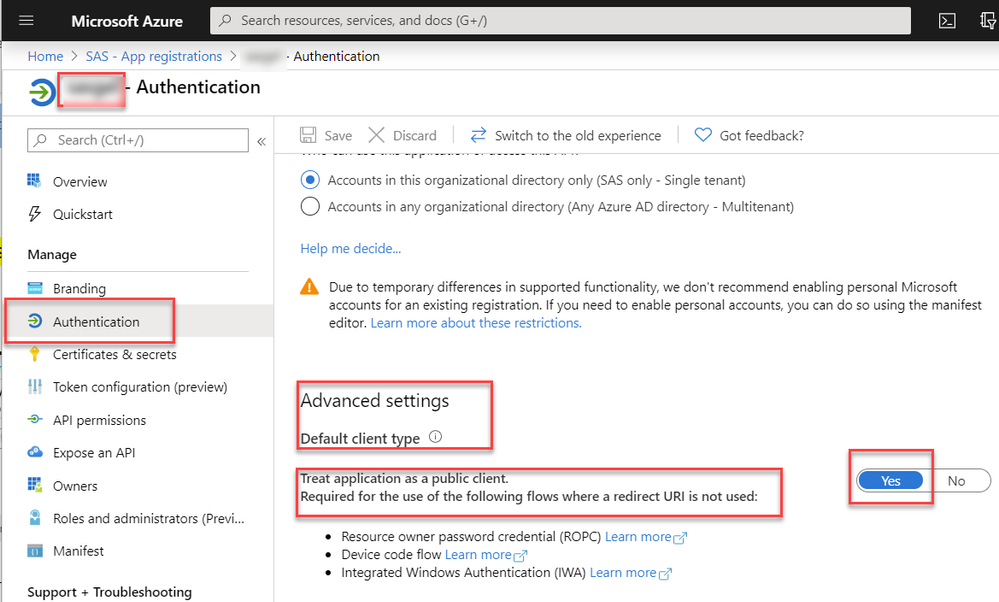Open Learn more about these restrictions
This screenshot has width=999, height=602.
tap(476, 323)
